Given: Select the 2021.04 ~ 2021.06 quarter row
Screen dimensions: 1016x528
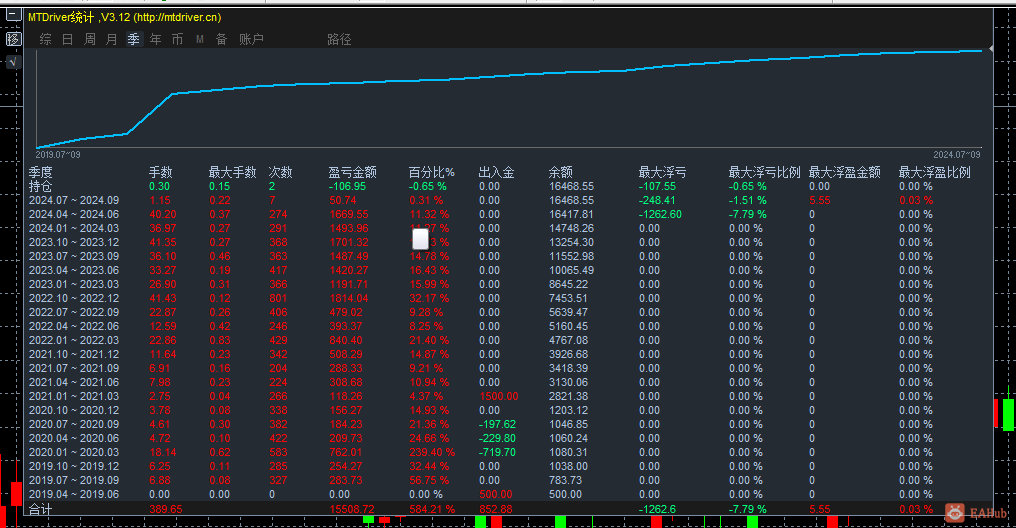Looking at the screenshot, I should (507, 382).
